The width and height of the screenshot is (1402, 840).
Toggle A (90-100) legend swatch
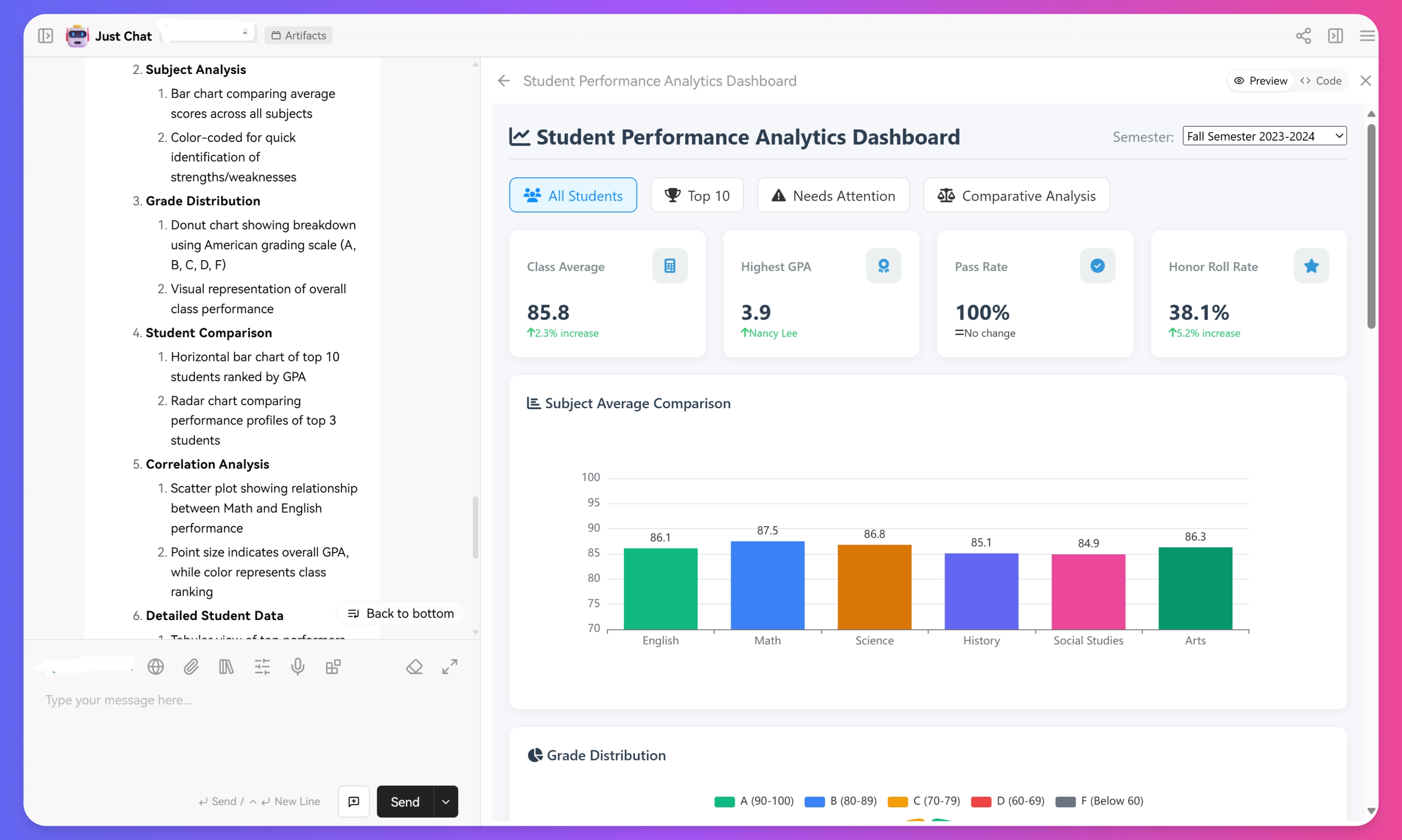[x=724, y=801]
